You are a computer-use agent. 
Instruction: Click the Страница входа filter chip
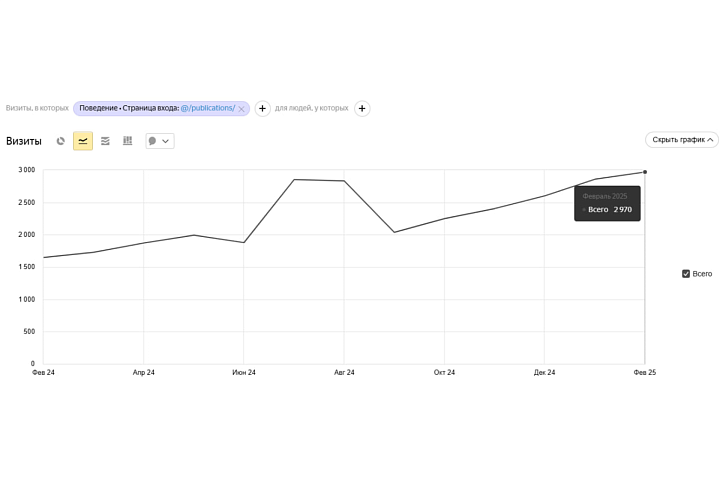(161, 108)
